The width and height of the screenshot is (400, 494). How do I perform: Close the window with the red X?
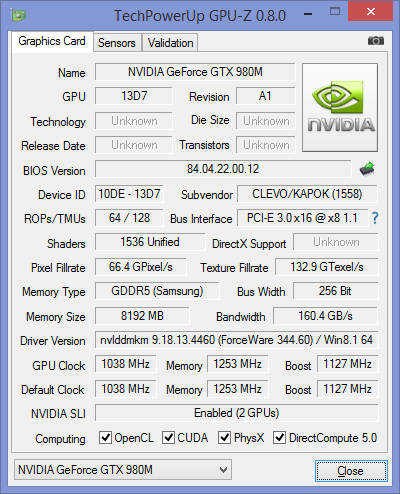370,12
